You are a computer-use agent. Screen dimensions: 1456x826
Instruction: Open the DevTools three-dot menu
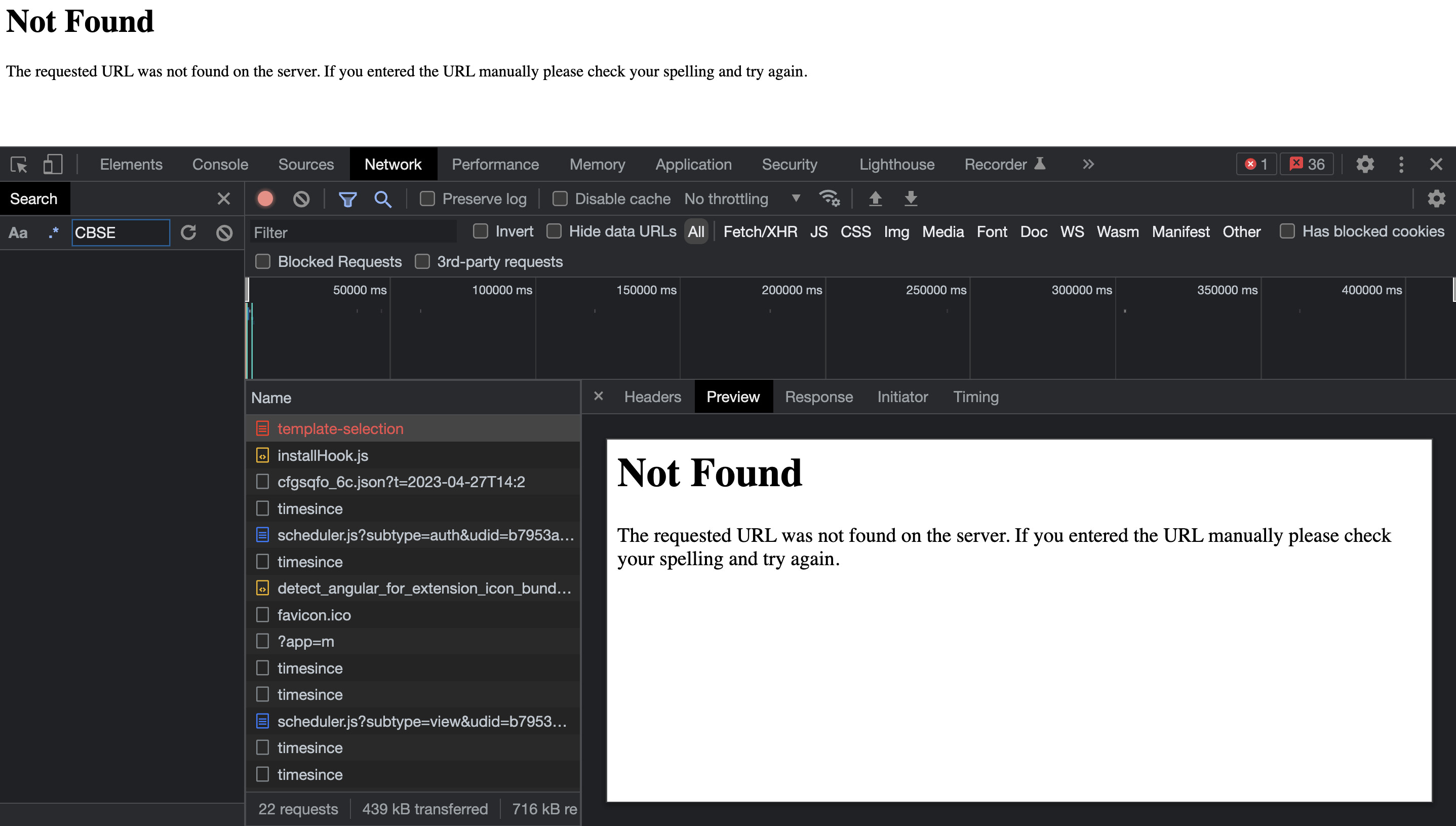[x=1401, y=165]
